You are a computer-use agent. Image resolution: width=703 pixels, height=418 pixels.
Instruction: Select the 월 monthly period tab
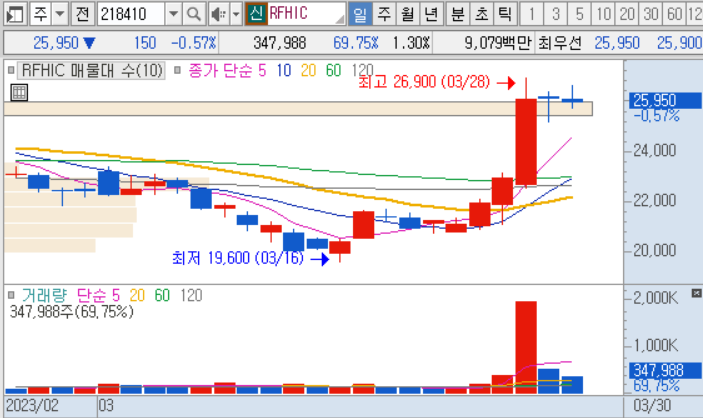pyautogui.click(x=408, y=14)
